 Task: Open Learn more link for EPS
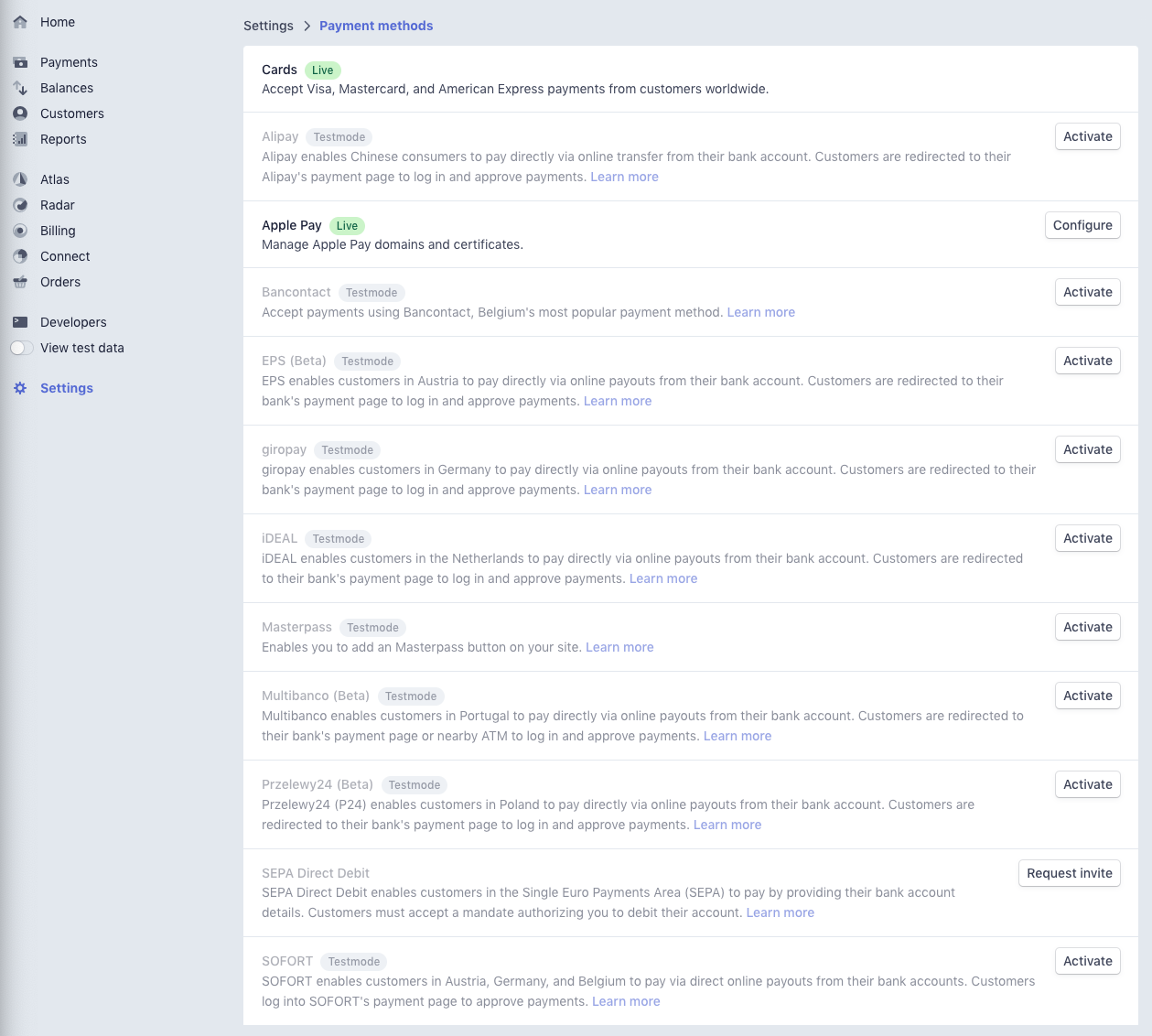618,401
